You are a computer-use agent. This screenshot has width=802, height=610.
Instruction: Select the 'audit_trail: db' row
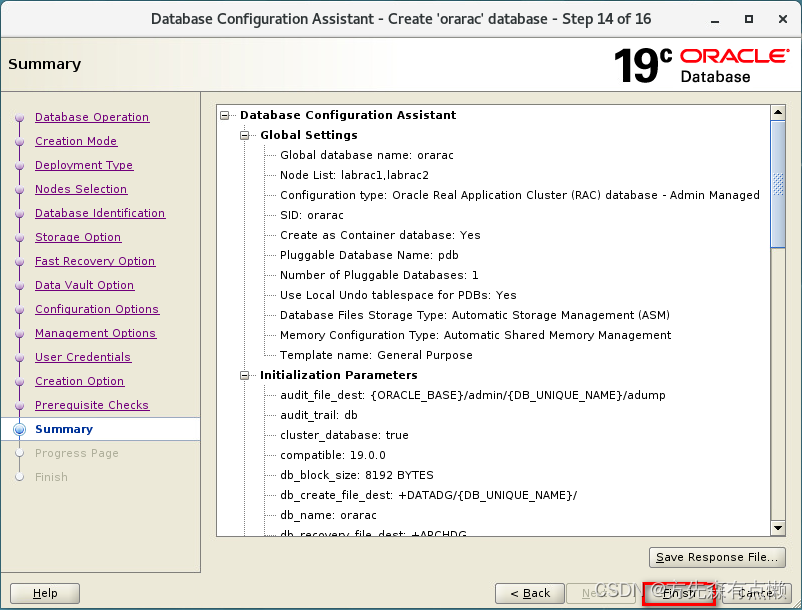pos(319,415)
